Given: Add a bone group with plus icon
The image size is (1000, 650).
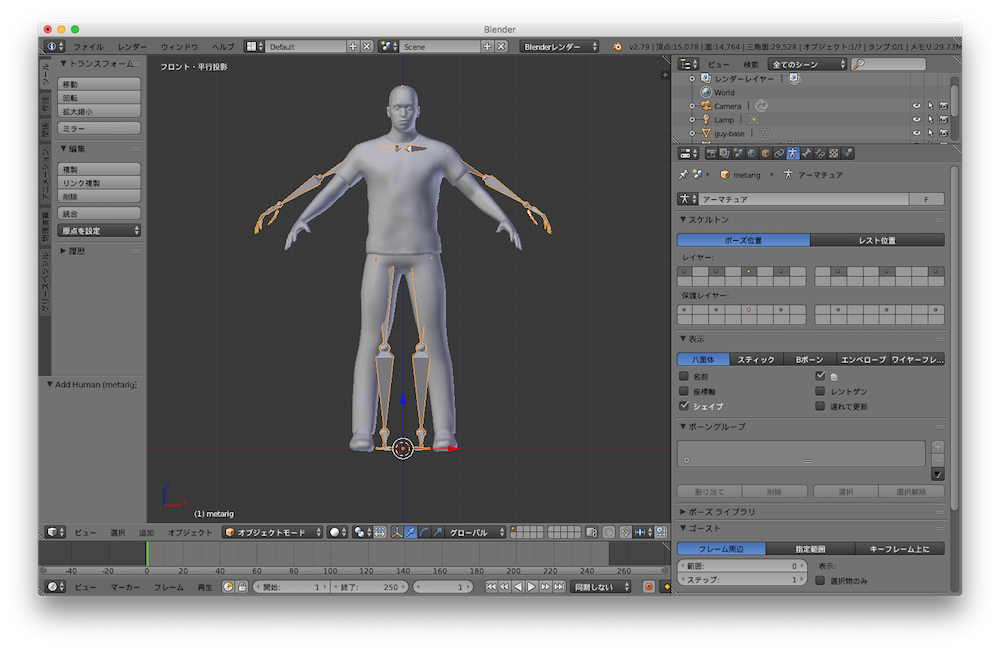Looking at the screenshot, I should pos(937,447).
